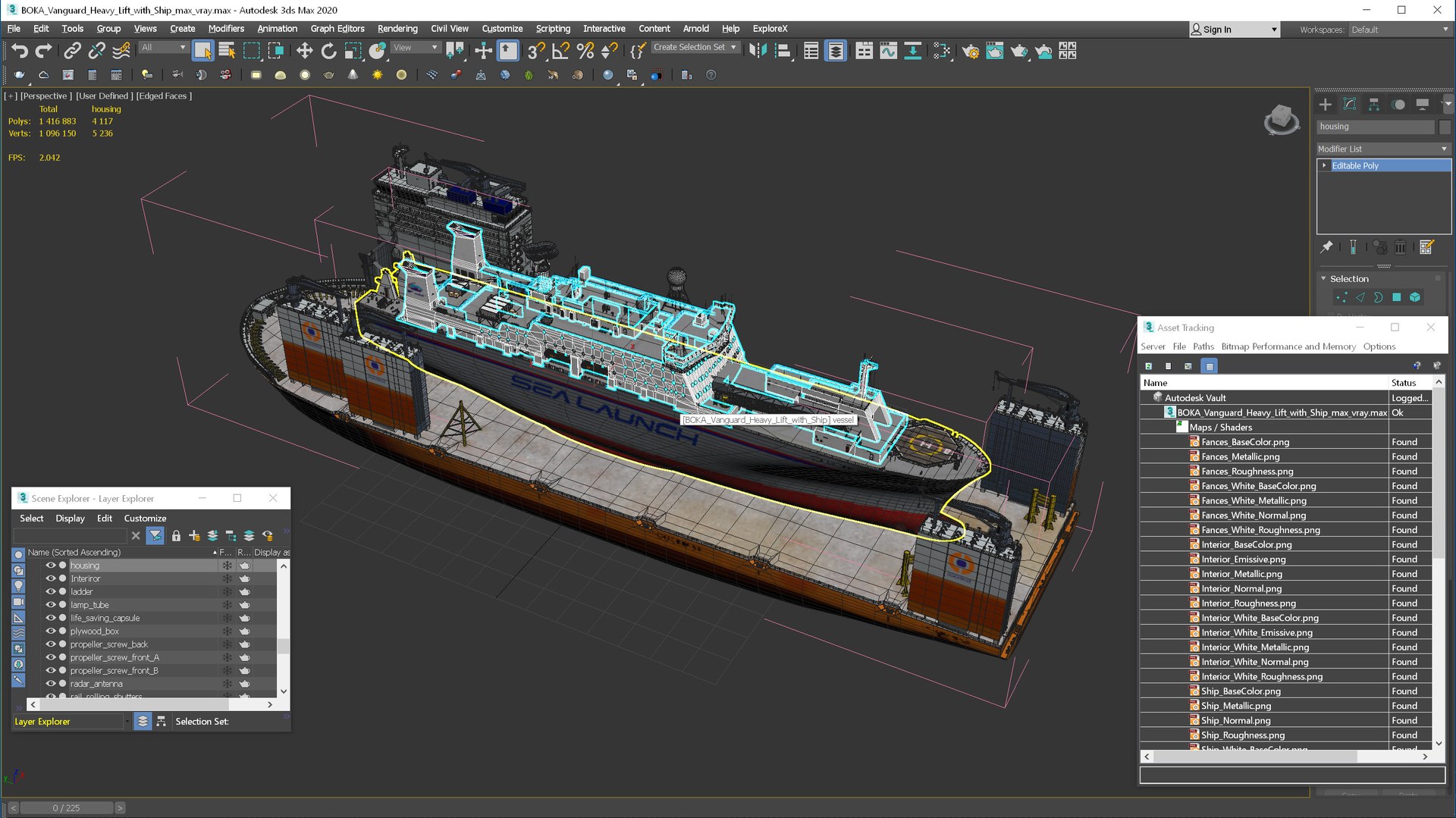Click the lock icon in Scene Explorer
Viewport: 1456px width, 818px height.
tap(176, 536)
